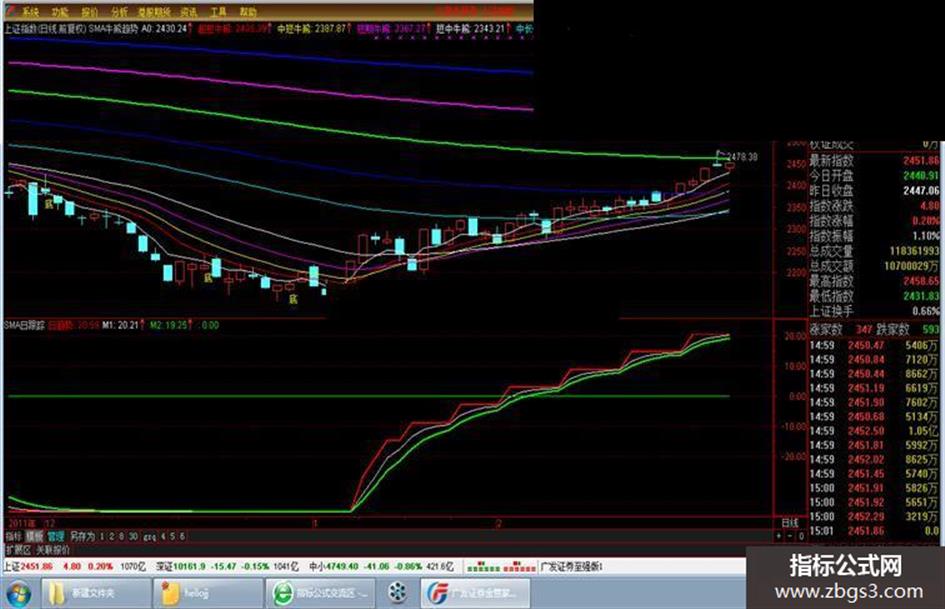Click the 中小 index quote in status bar

(x=381, y=567)
